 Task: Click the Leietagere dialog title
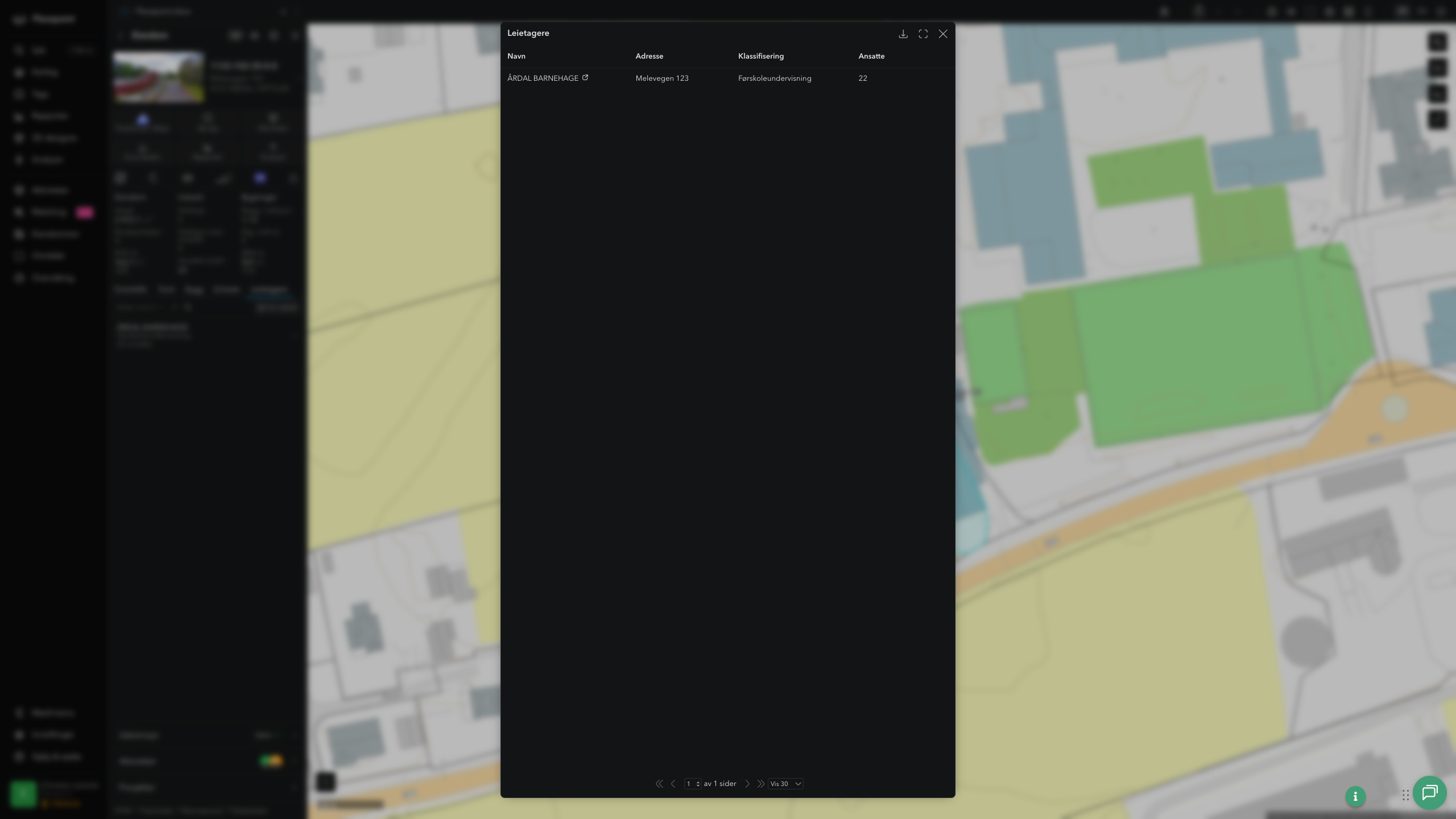coord(528,33)
